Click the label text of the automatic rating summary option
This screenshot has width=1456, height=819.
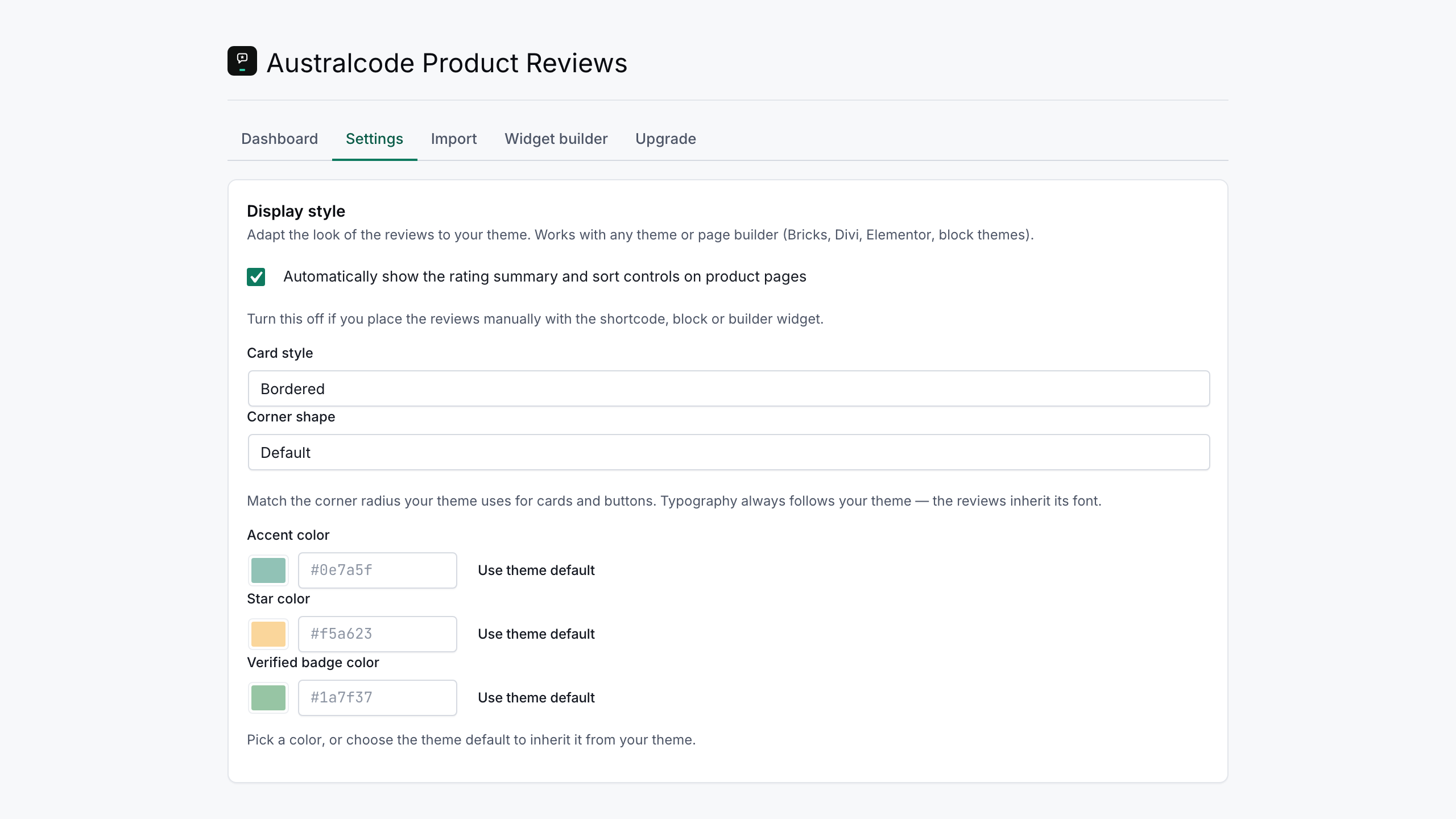pyautogui.click(x=544, y=276)
